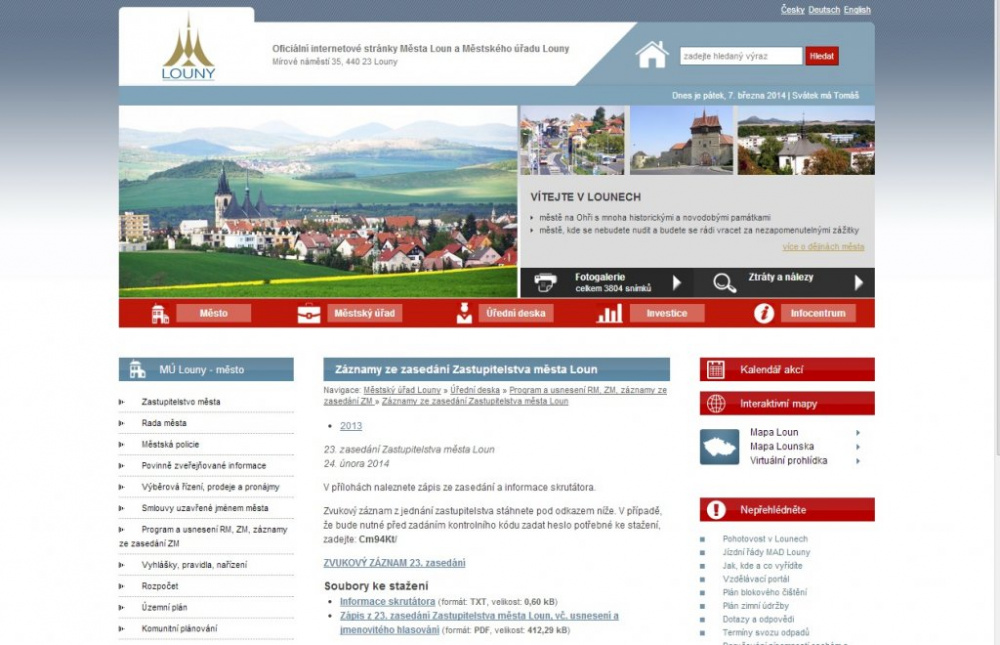The image size is (1000, 645).
Task: Open the Úřední deska breadcrumb link
Action: [475, 390]
